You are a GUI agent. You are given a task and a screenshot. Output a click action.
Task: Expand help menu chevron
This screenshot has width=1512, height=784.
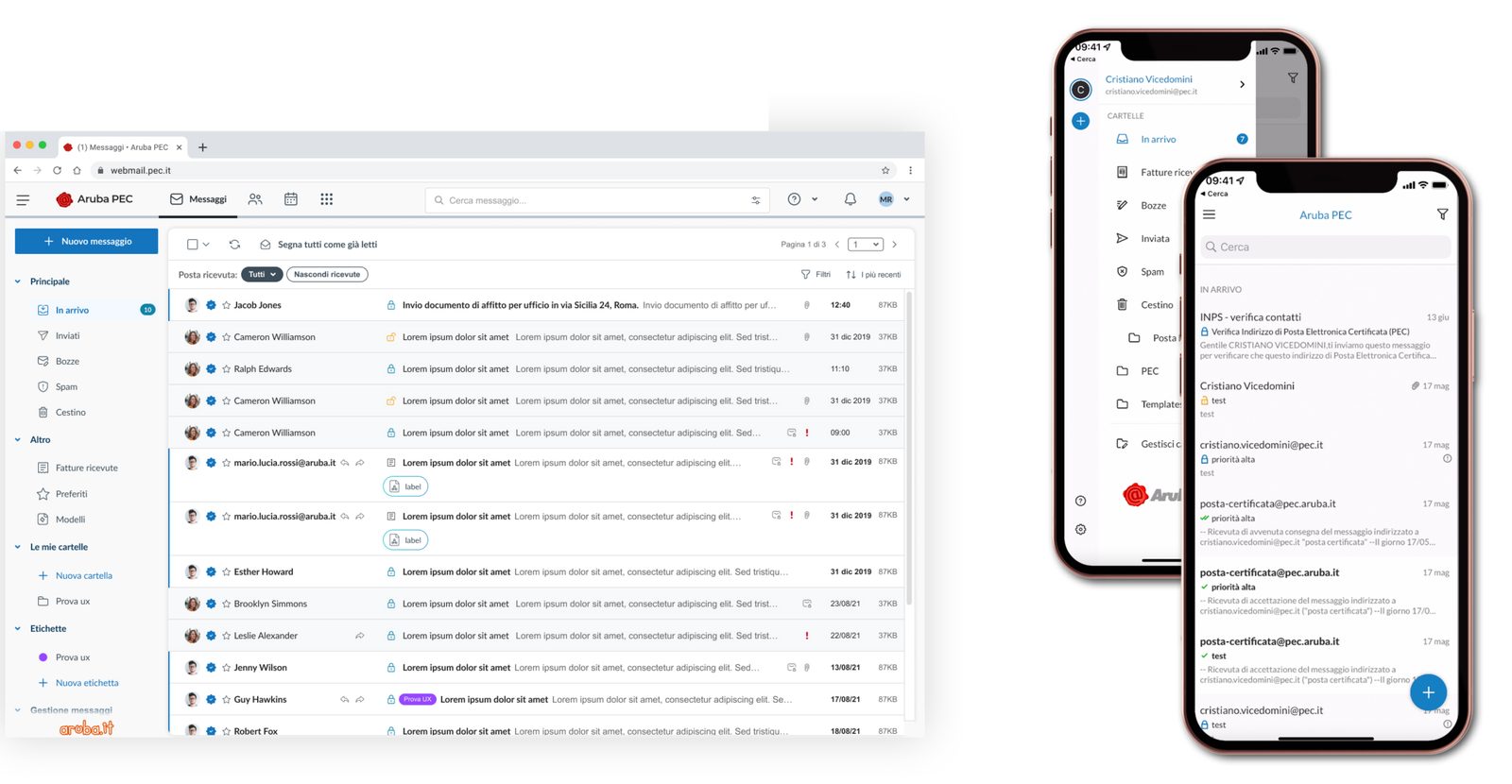(815, 199)
